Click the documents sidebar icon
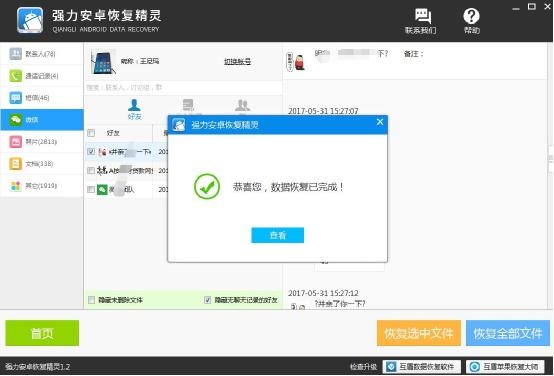Screen dimensions: 554x376 pos(16,164)
